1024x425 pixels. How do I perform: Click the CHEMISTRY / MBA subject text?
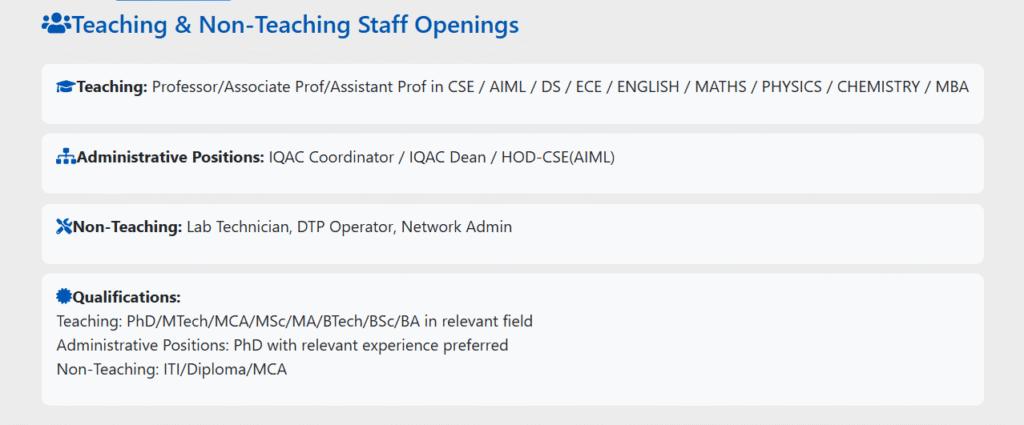(x=902, y=87)
